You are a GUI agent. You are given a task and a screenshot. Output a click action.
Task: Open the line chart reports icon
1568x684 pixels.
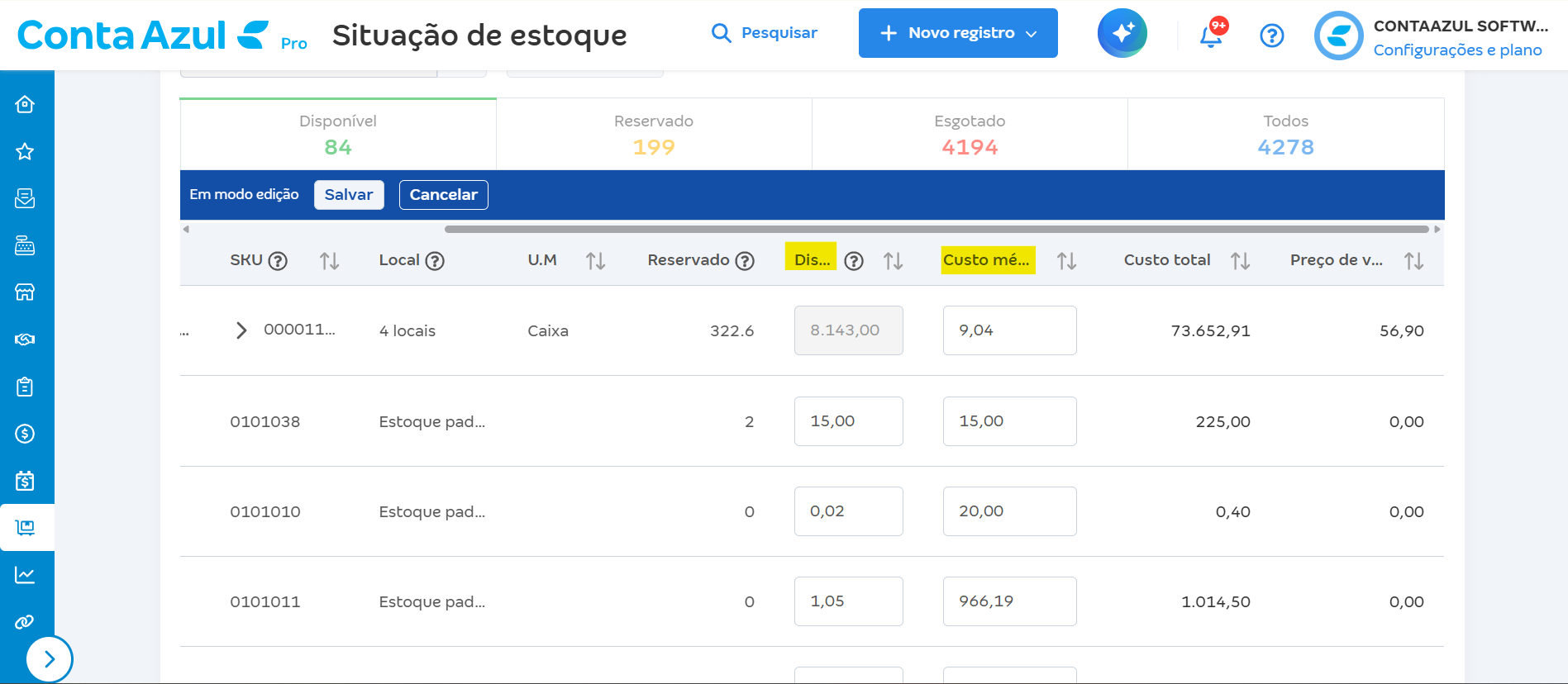click(x=25, y=575)
